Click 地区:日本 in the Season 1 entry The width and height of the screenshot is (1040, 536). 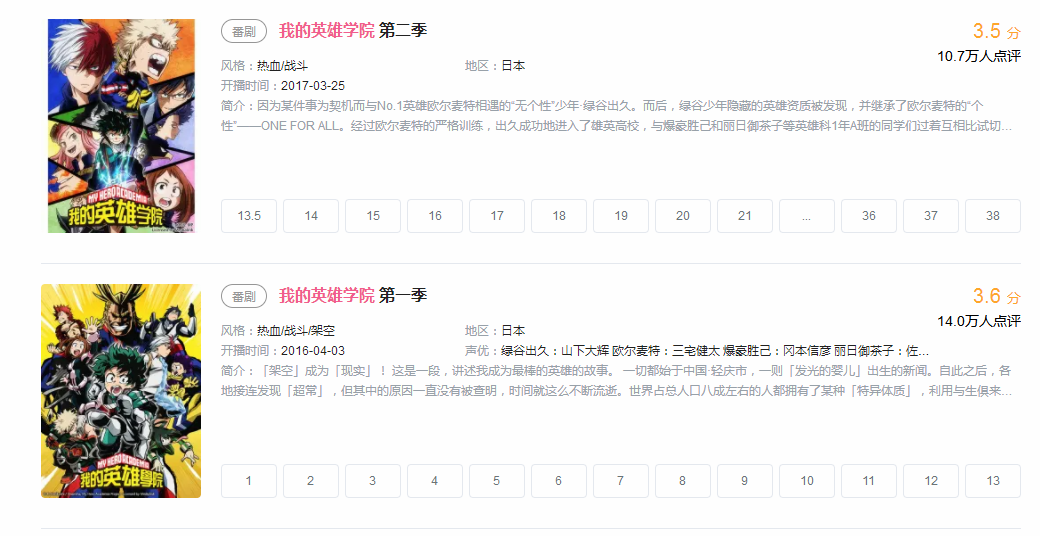coord(495,331)
